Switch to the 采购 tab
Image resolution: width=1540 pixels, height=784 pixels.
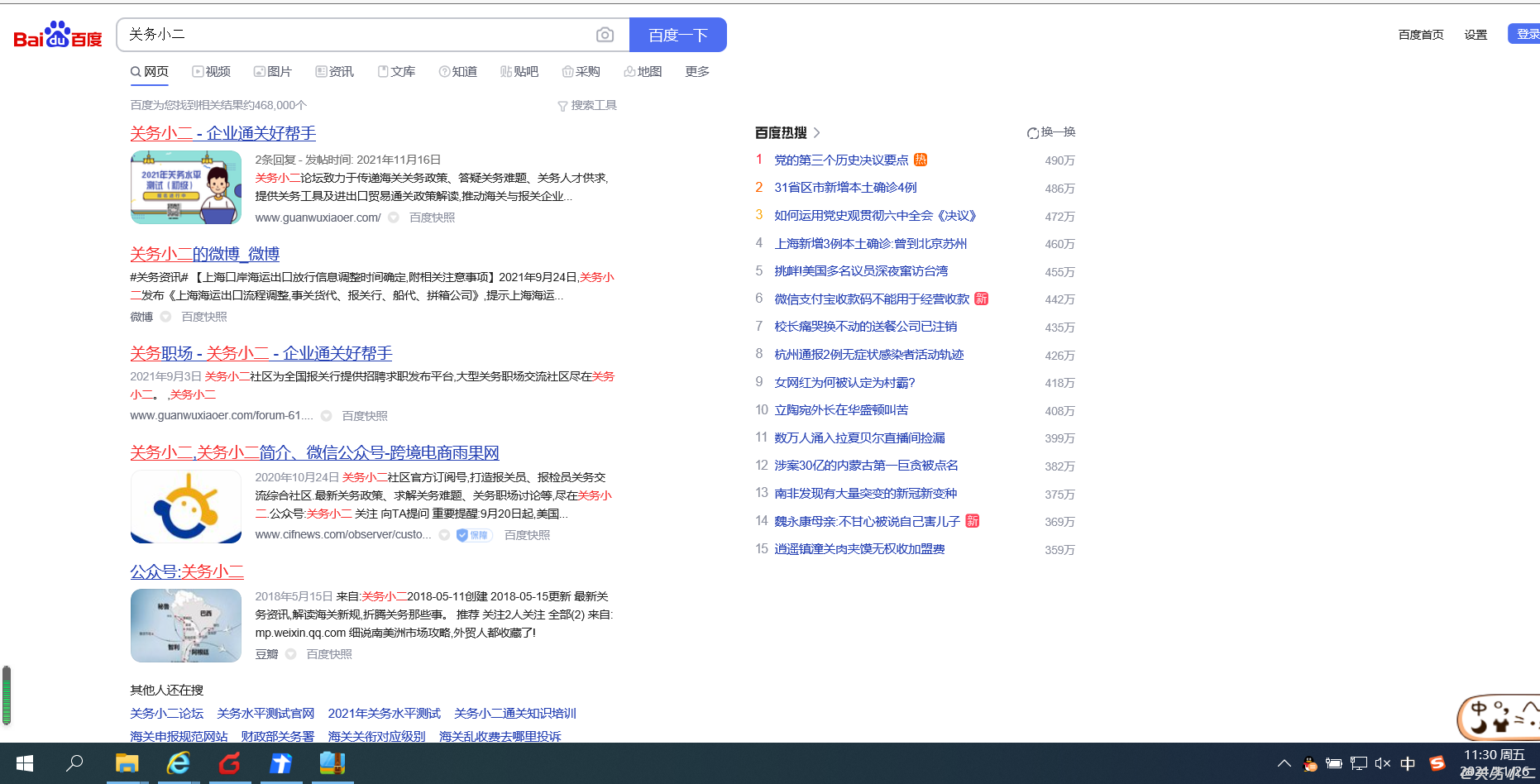click(581, 72)
